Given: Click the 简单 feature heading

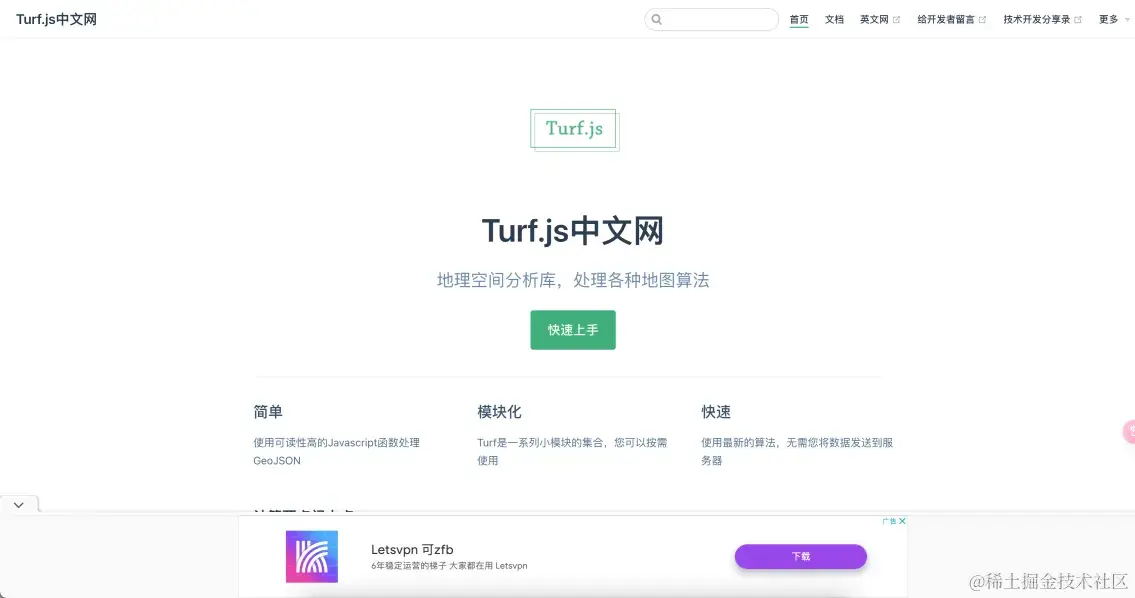Looking at the screenshot, I should point(268,412).
